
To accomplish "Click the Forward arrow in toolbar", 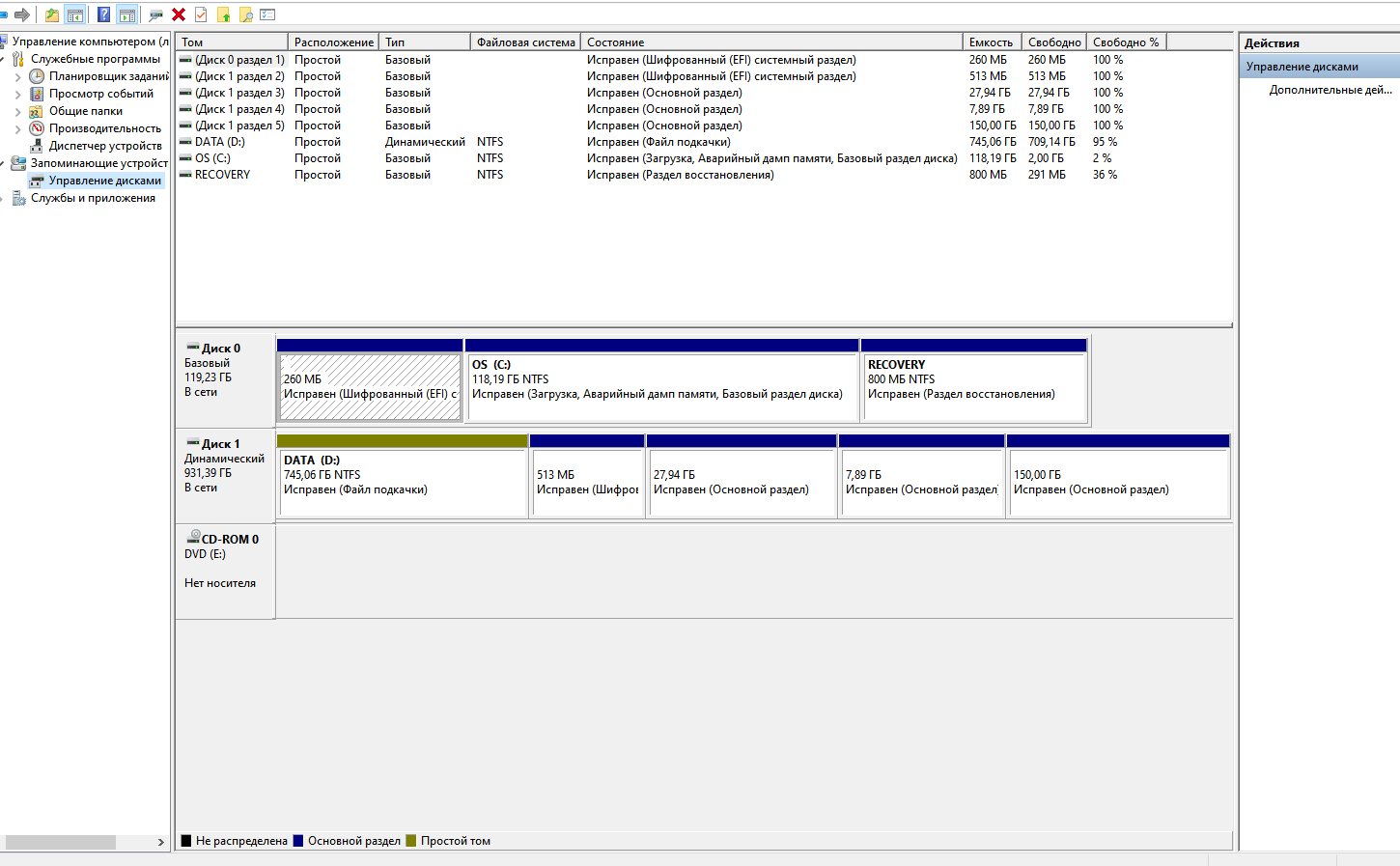I will (21, 14).
